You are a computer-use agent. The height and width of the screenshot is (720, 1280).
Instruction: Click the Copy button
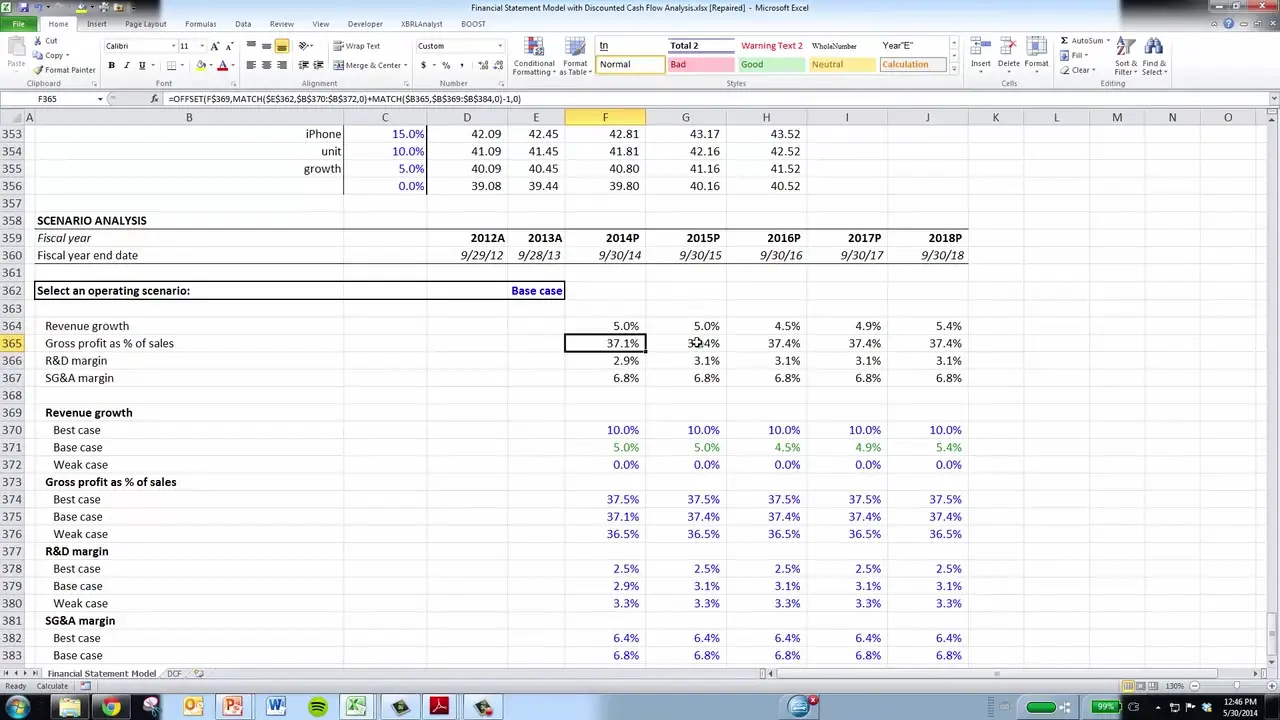coord(49,56)
